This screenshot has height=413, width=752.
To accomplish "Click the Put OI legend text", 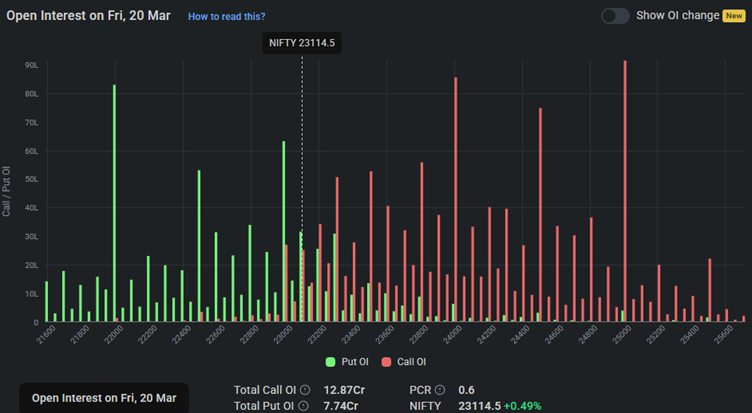I will [354, 362].
